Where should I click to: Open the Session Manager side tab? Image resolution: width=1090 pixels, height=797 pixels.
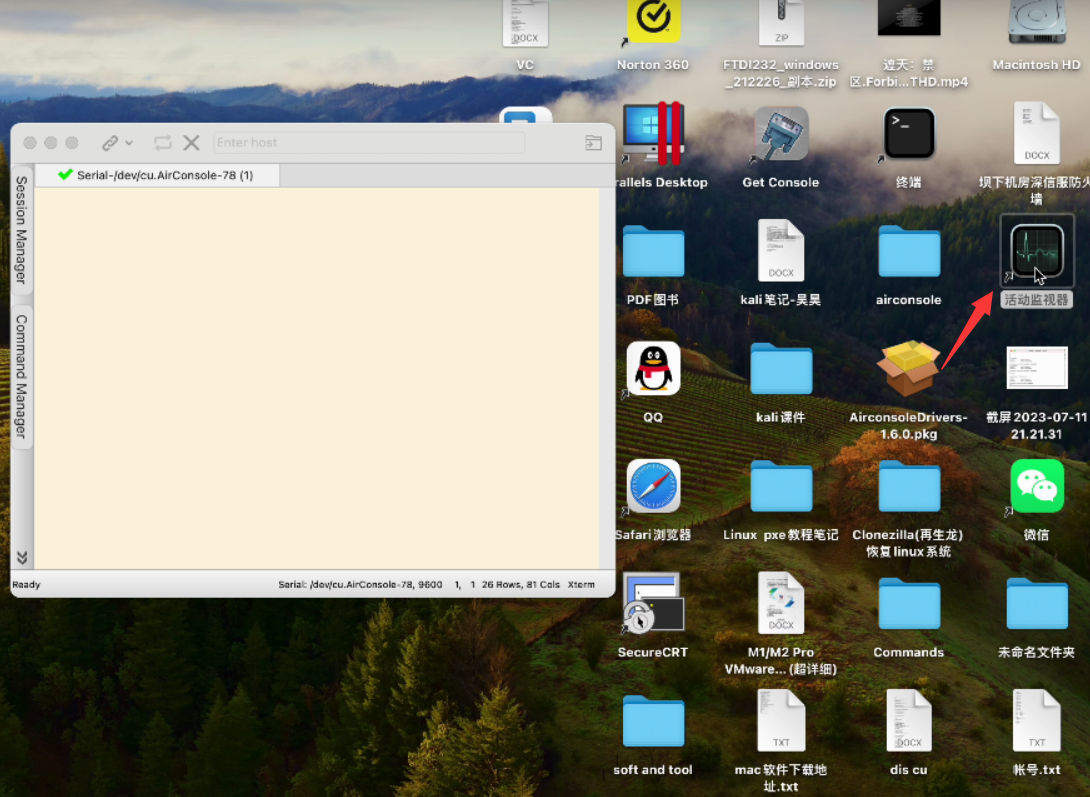tap(22, 231)
